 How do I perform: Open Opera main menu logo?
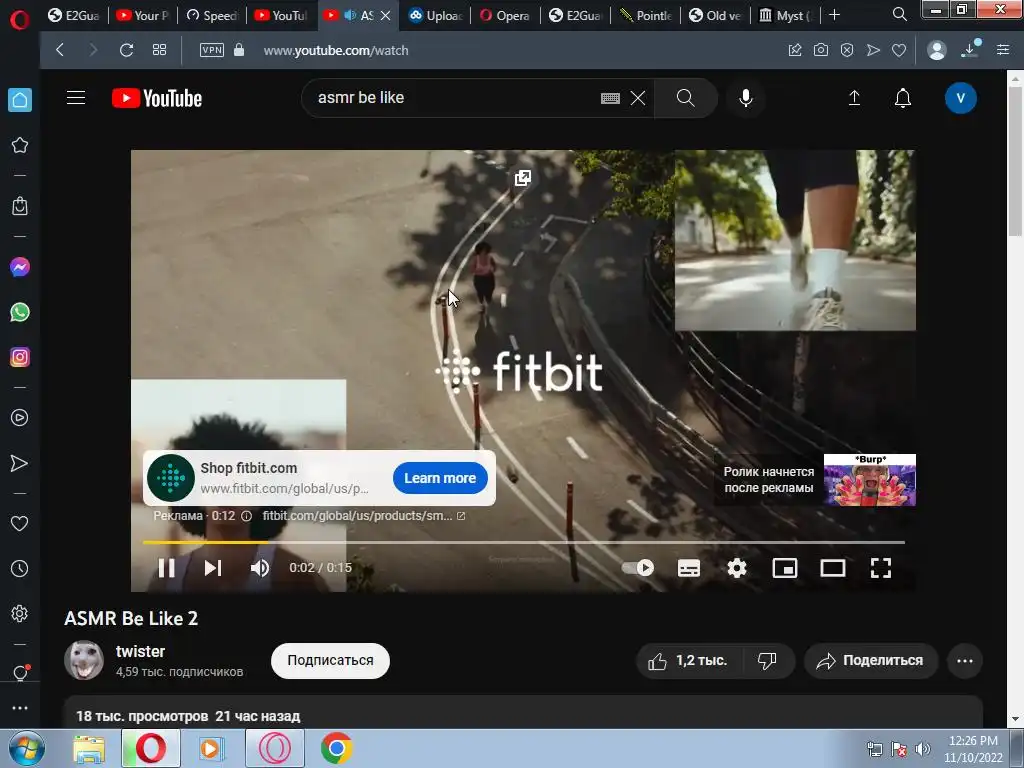(x=20, y=20)
